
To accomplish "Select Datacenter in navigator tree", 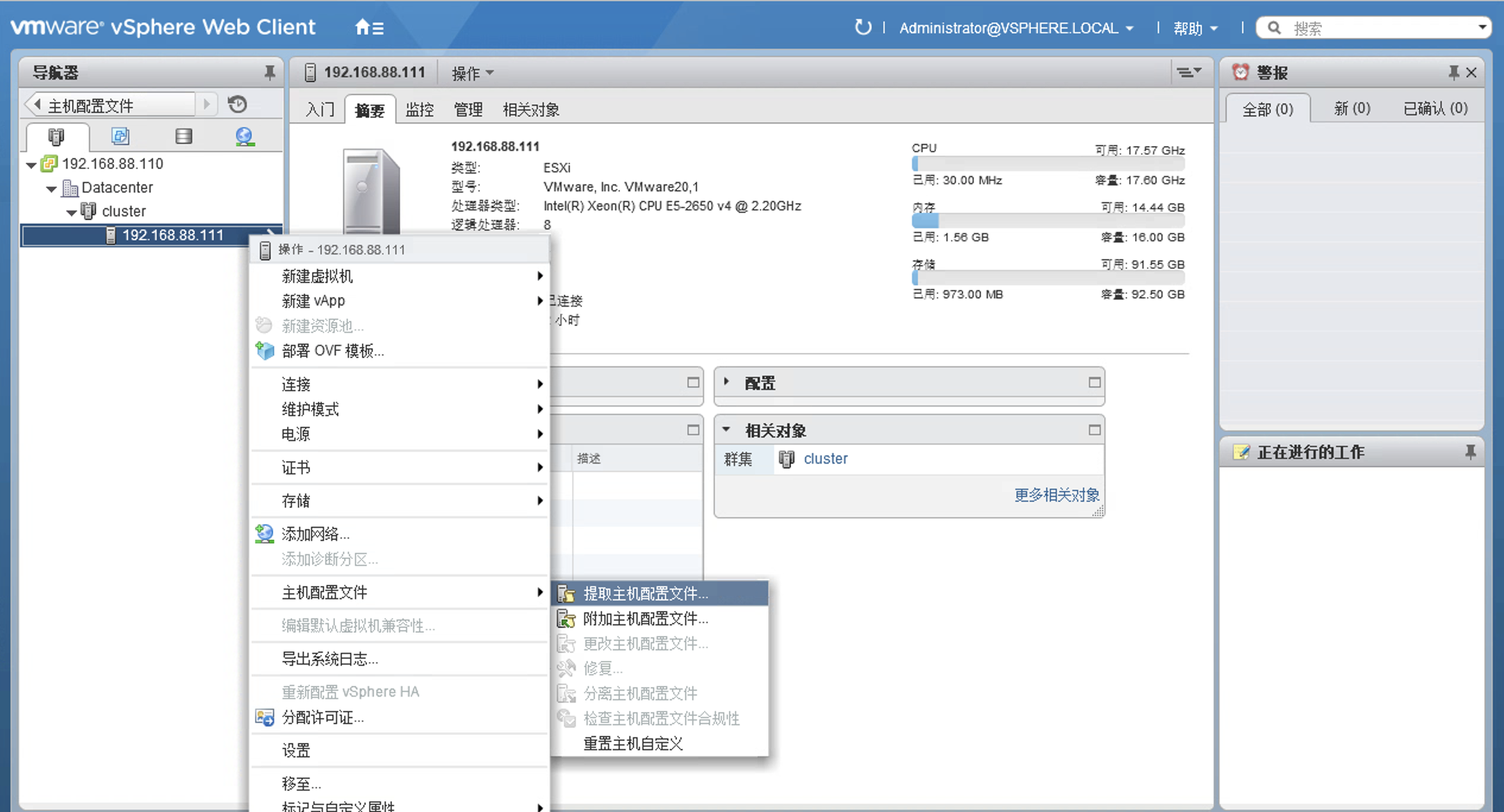I will point(117,188).
